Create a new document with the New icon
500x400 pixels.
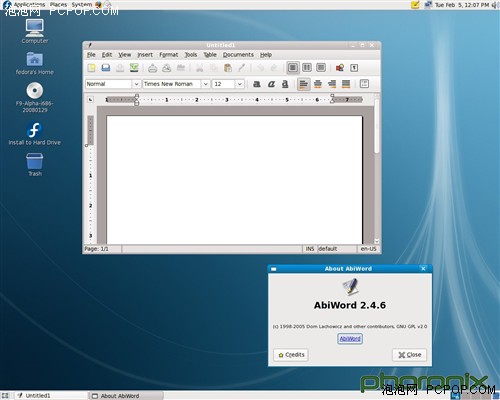point(91,68)
